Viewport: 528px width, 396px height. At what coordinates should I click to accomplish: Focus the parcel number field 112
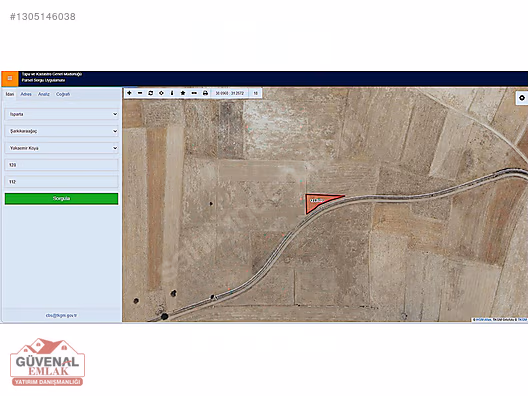click(x=62, y=182)
